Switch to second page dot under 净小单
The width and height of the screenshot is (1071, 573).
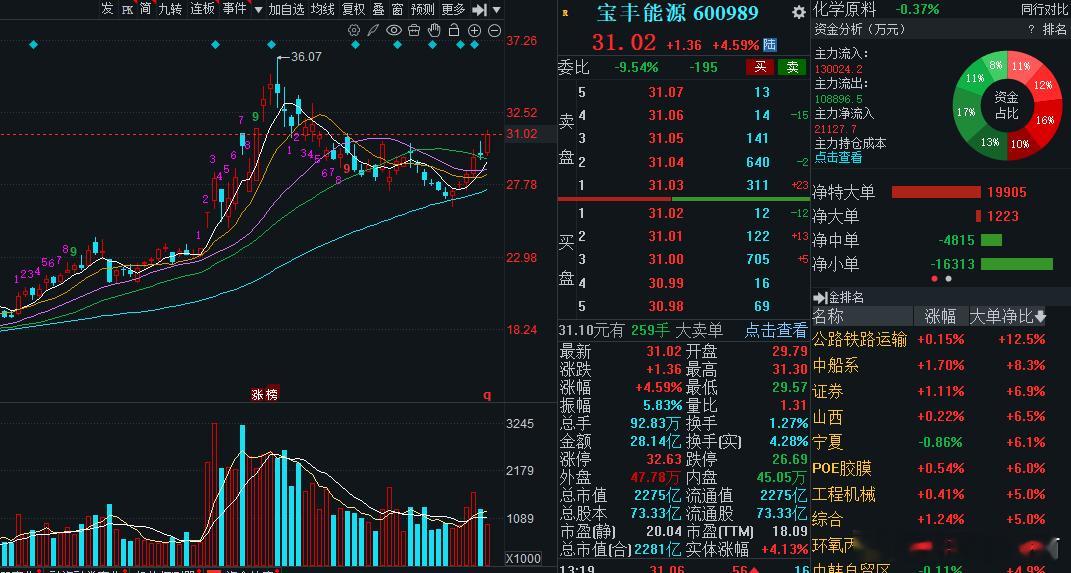pos(948,279)
